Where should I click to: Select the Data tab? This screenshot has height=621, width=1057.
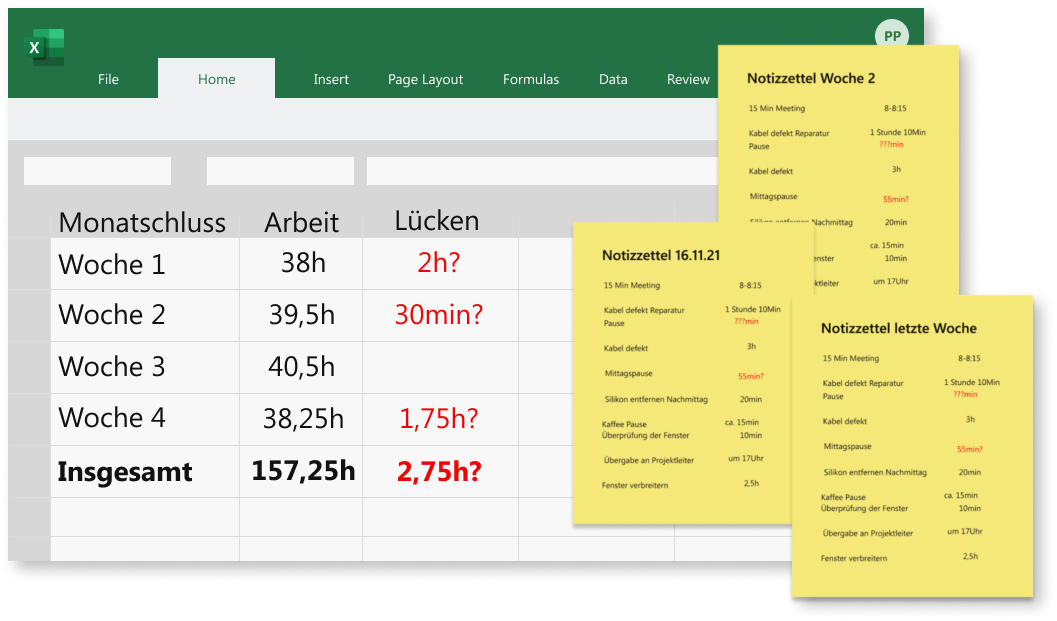(x=613, y=80)
